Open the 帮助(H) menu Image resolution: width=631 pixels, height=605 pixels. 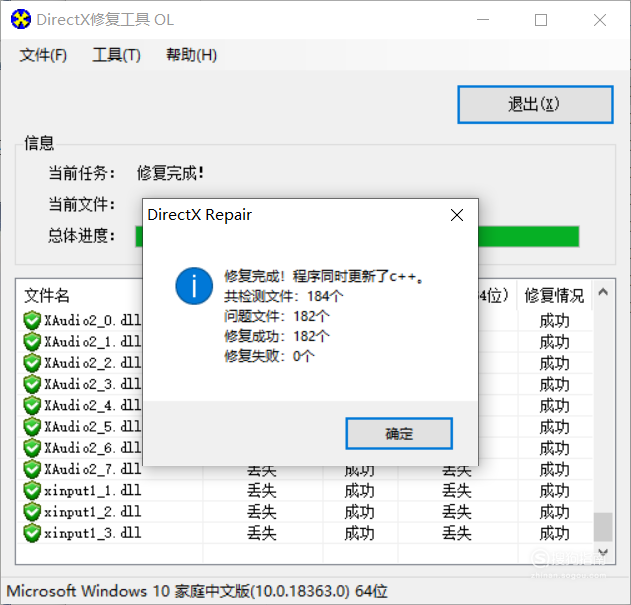pos(192,55)
